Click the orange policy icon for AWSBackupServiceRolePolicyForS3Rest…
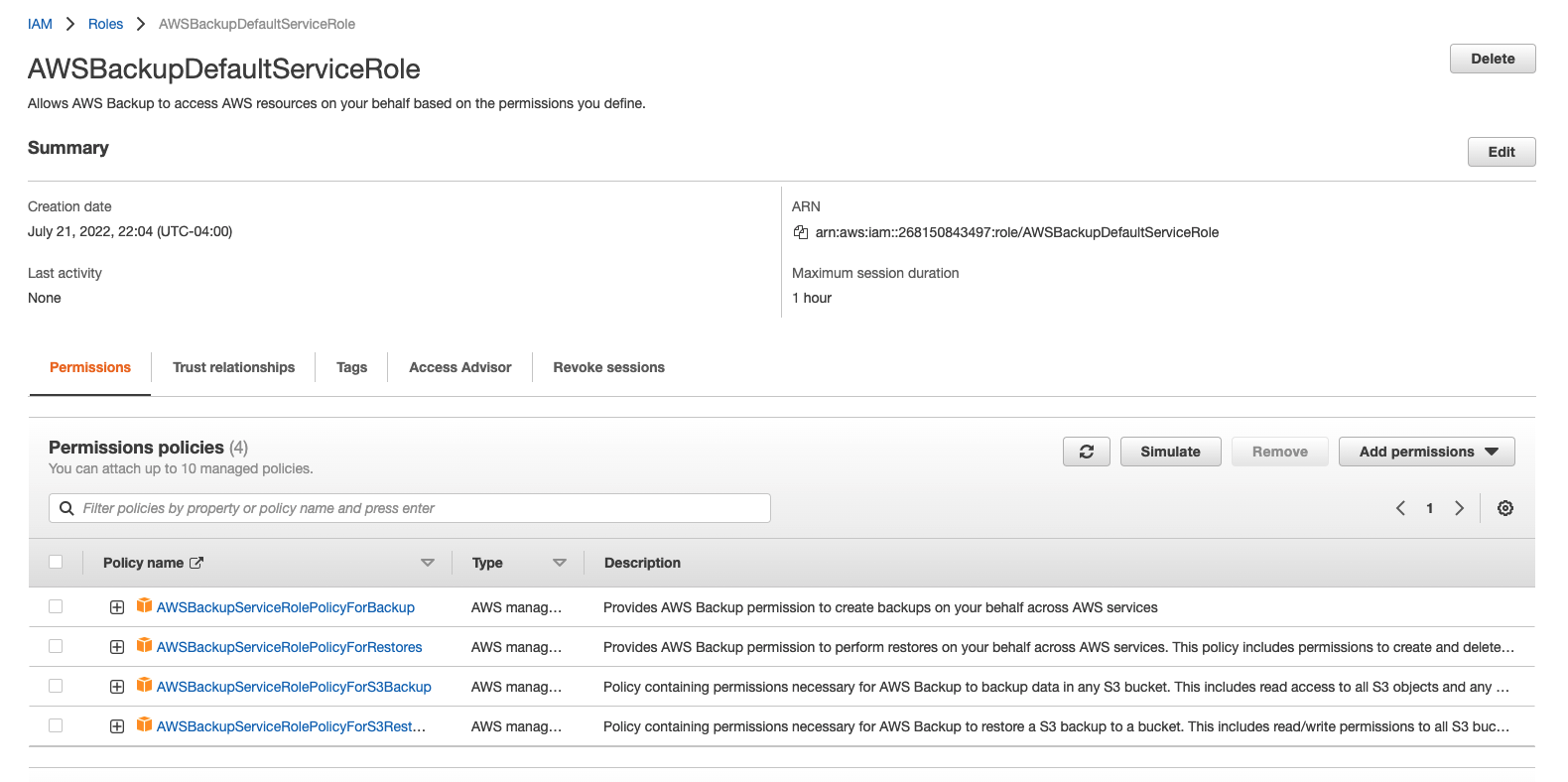Image resolution: width=1568 pixels, height=782 pixels. click(144, 724)
